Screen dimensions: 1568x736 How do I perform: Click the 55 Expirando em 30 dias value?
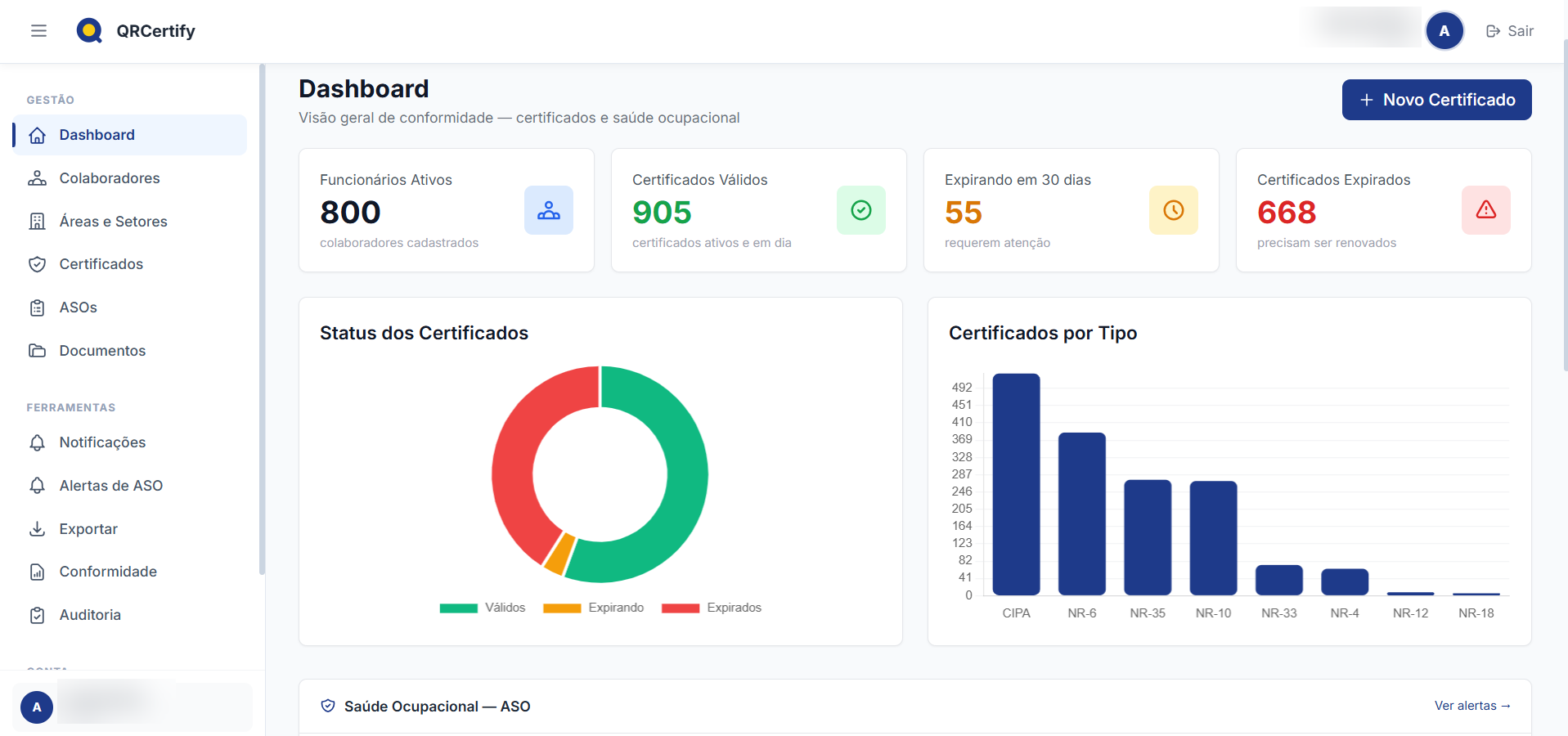[x=964, y=213]
